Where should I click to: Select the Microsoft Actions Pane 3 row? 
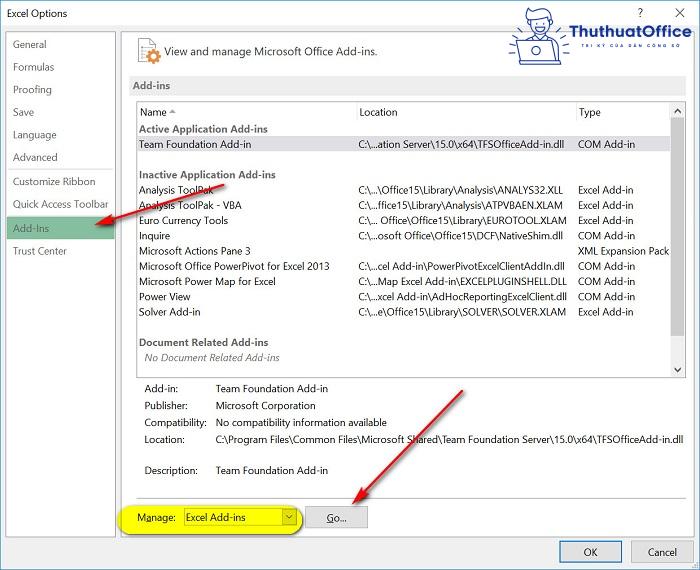click(404, 251)
